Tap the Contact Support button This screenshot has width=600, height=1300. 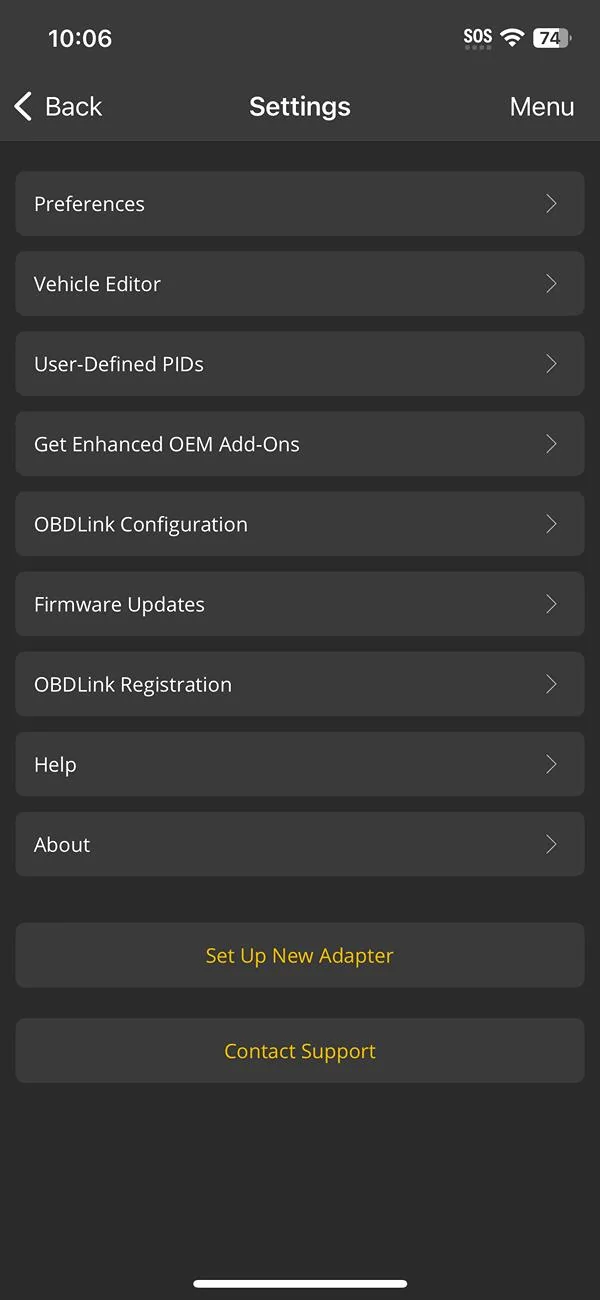[x=300, y=1051]
